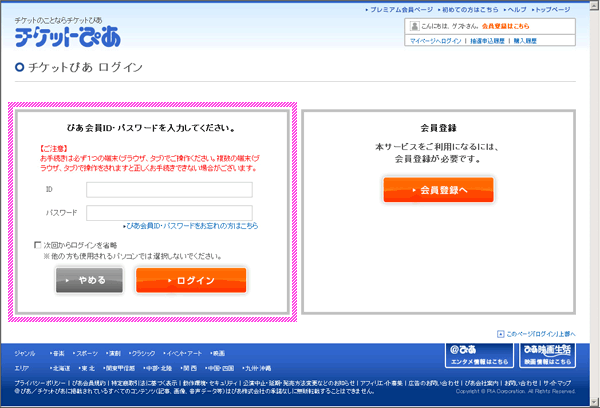Screen dimensions: 600x408
Task: Open ぴあ会員規約 footer link
Action: click(x=89, y=383)
